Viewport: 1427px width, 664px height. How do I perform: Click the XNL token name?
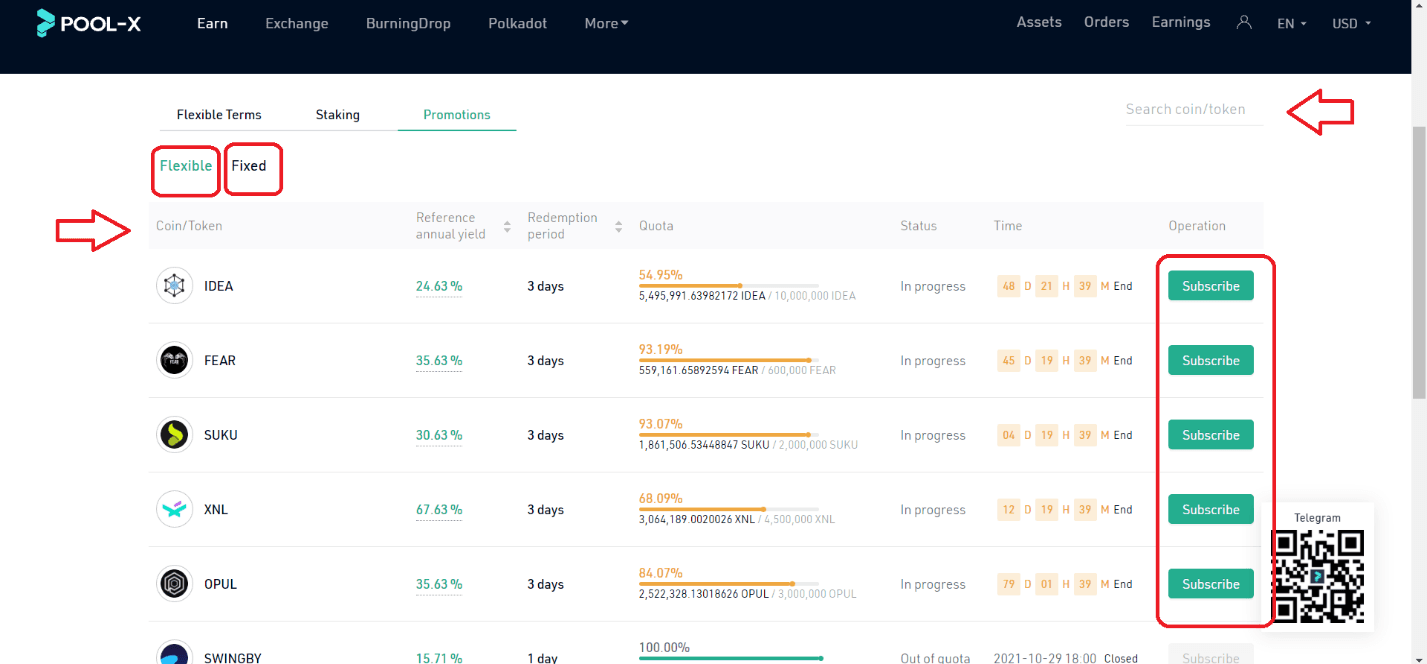coord(216,509)
